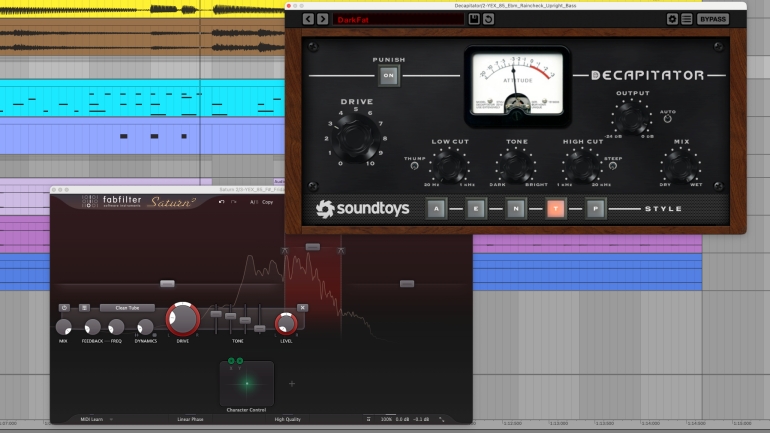Image resolution: width=770 pixels, height=433 pixels.
Task: Click Copy in Saturn 2 header
Action: click(267, 202)
